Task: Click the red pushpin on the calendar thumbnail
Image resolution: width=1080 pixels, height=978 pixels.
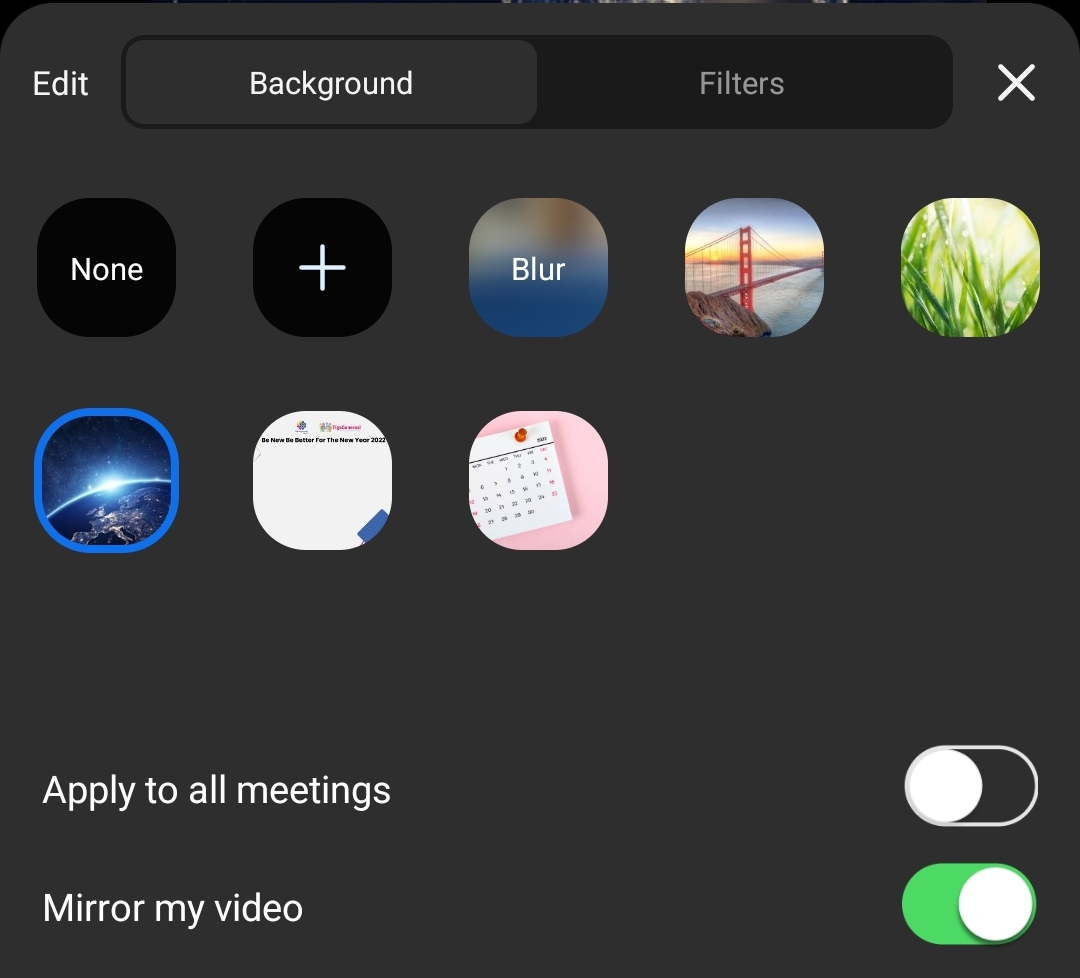Action: (x=521, y=436)
